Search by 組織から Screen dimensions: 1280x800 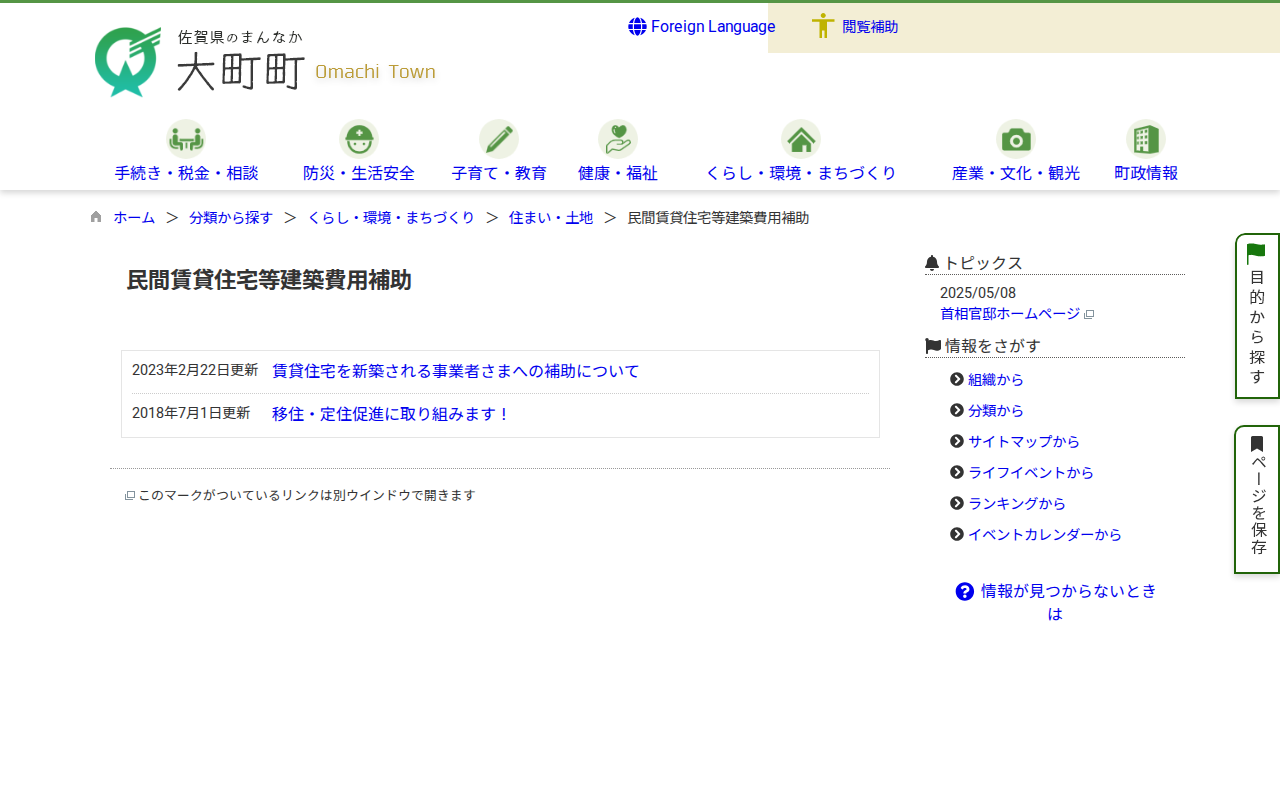pos(996,380)
